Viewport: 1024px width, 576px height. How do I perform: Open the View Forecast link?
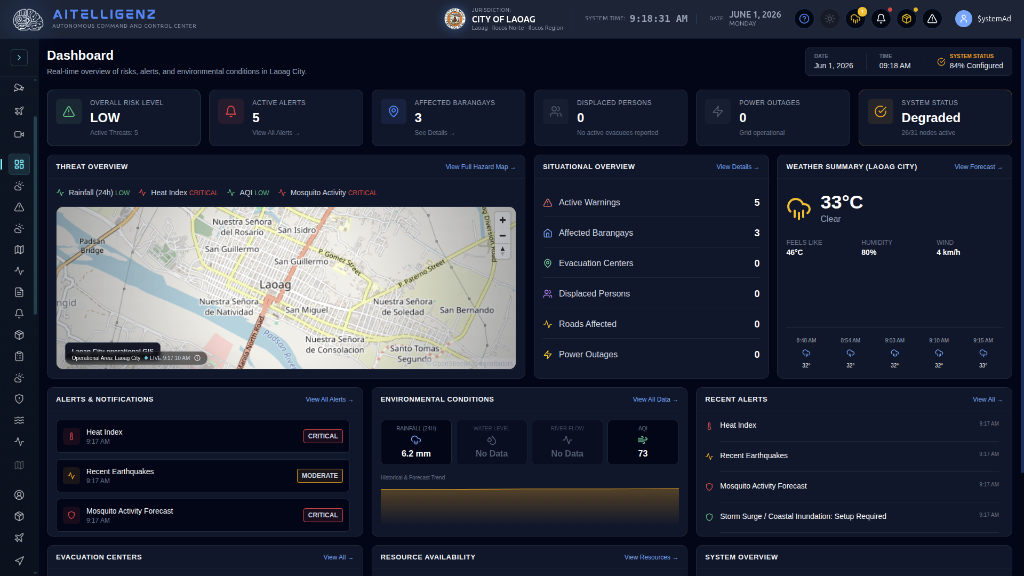point(978,167)
